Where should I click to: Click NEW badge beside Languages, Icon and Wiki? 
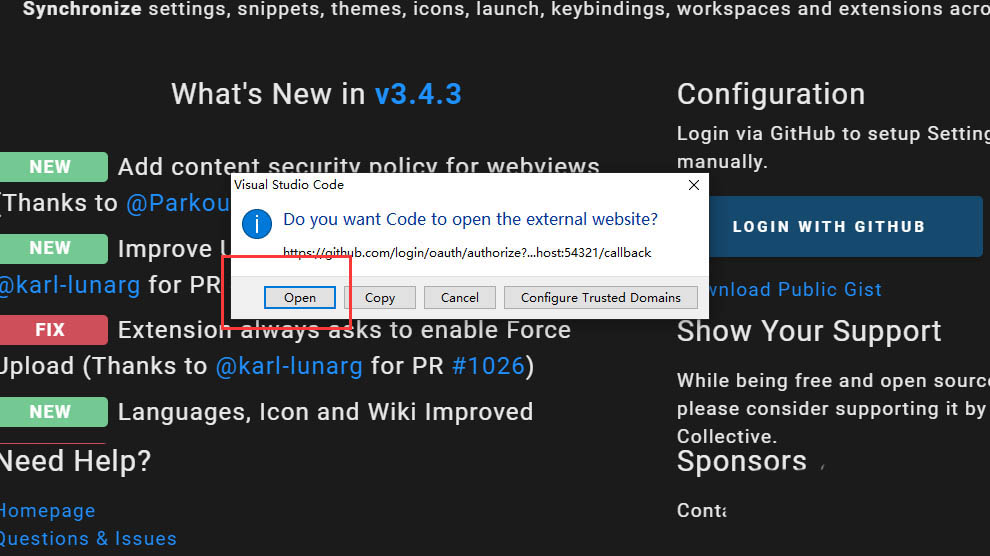pyautogui.click(x=53, y=411)
